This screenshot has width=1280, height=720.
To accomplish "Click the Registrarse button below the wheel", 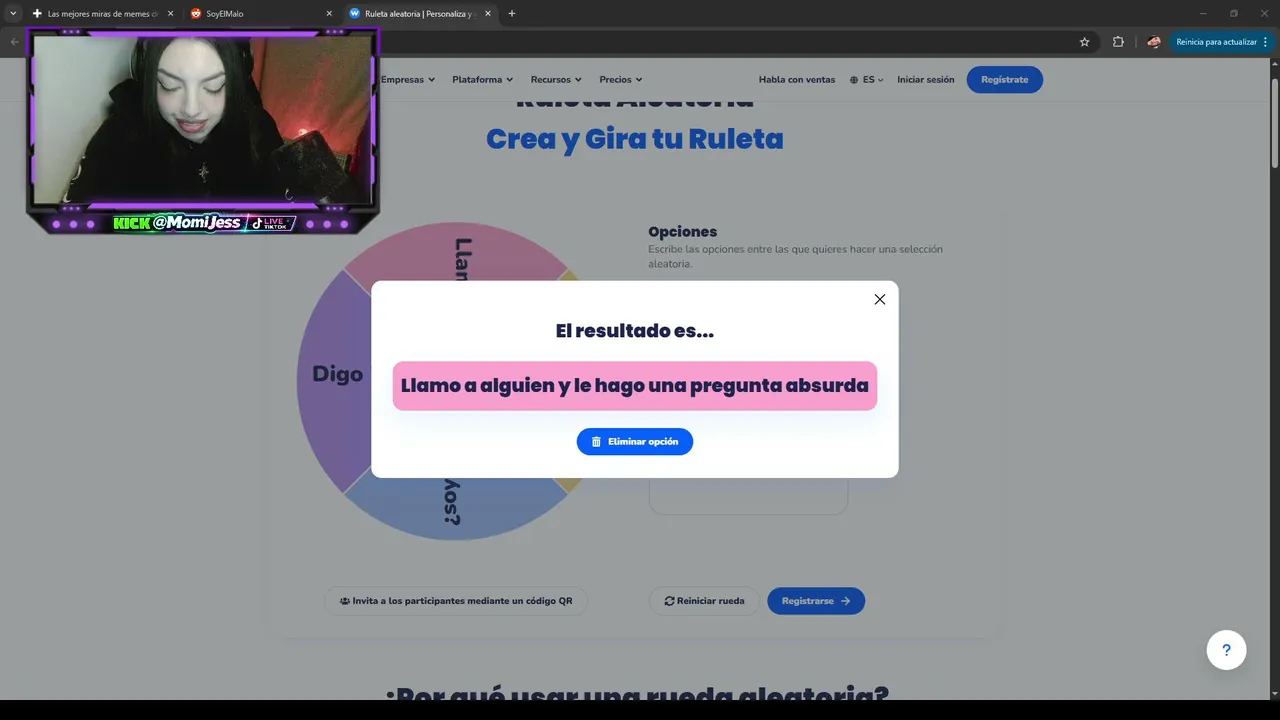I will point(816,601).
